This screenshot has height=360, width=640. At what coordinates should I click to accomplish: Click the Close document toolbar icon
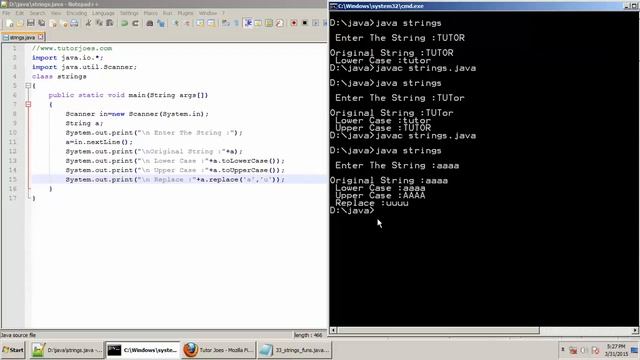[53, 23]
